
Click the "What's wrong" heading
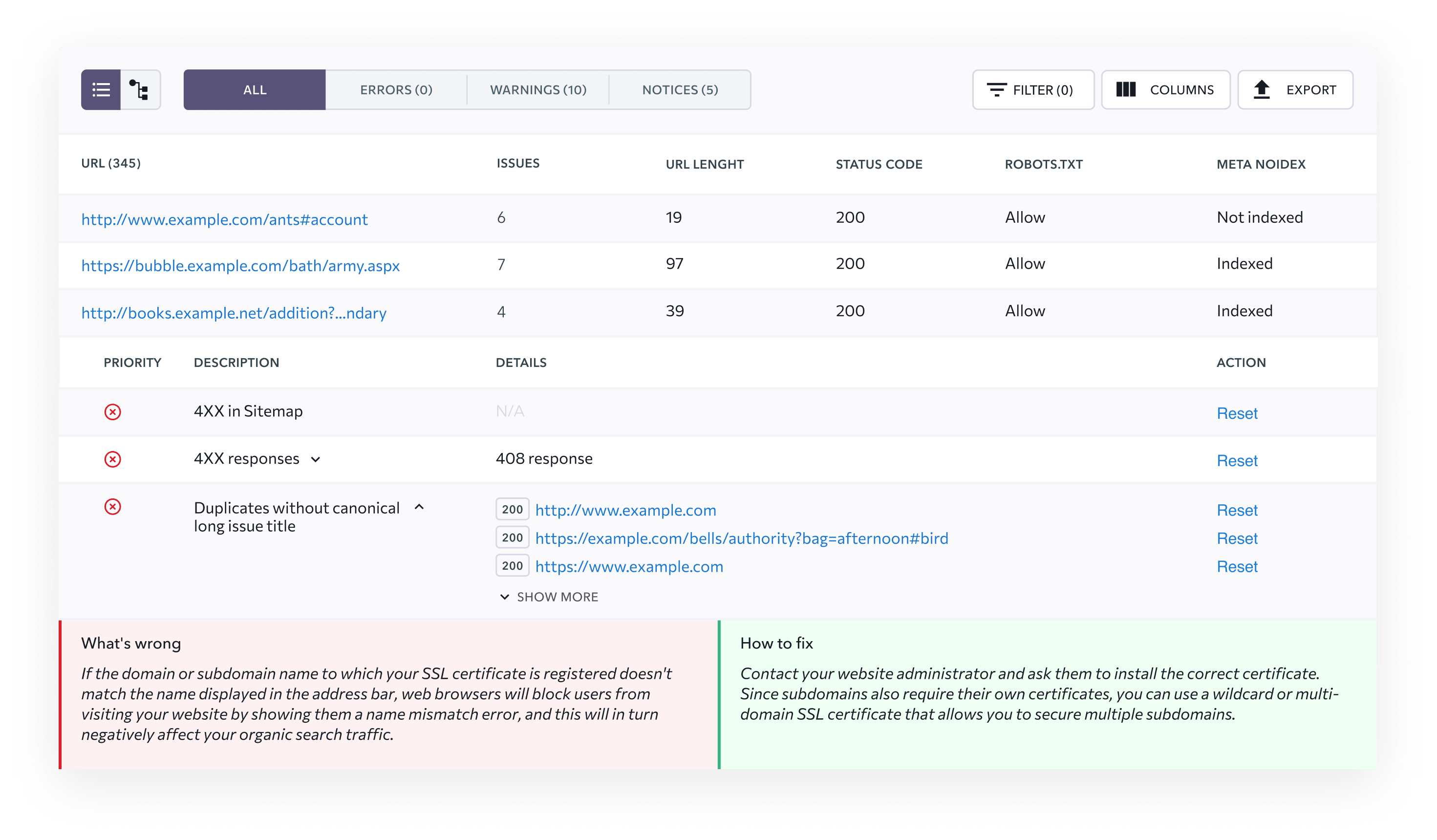(x=130, y=643)
